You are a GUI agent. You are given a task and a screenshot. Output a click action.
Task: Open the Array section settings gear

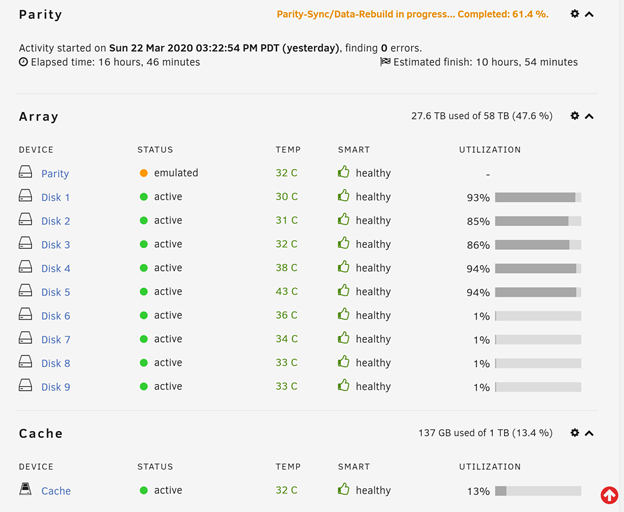pos(575,116)
